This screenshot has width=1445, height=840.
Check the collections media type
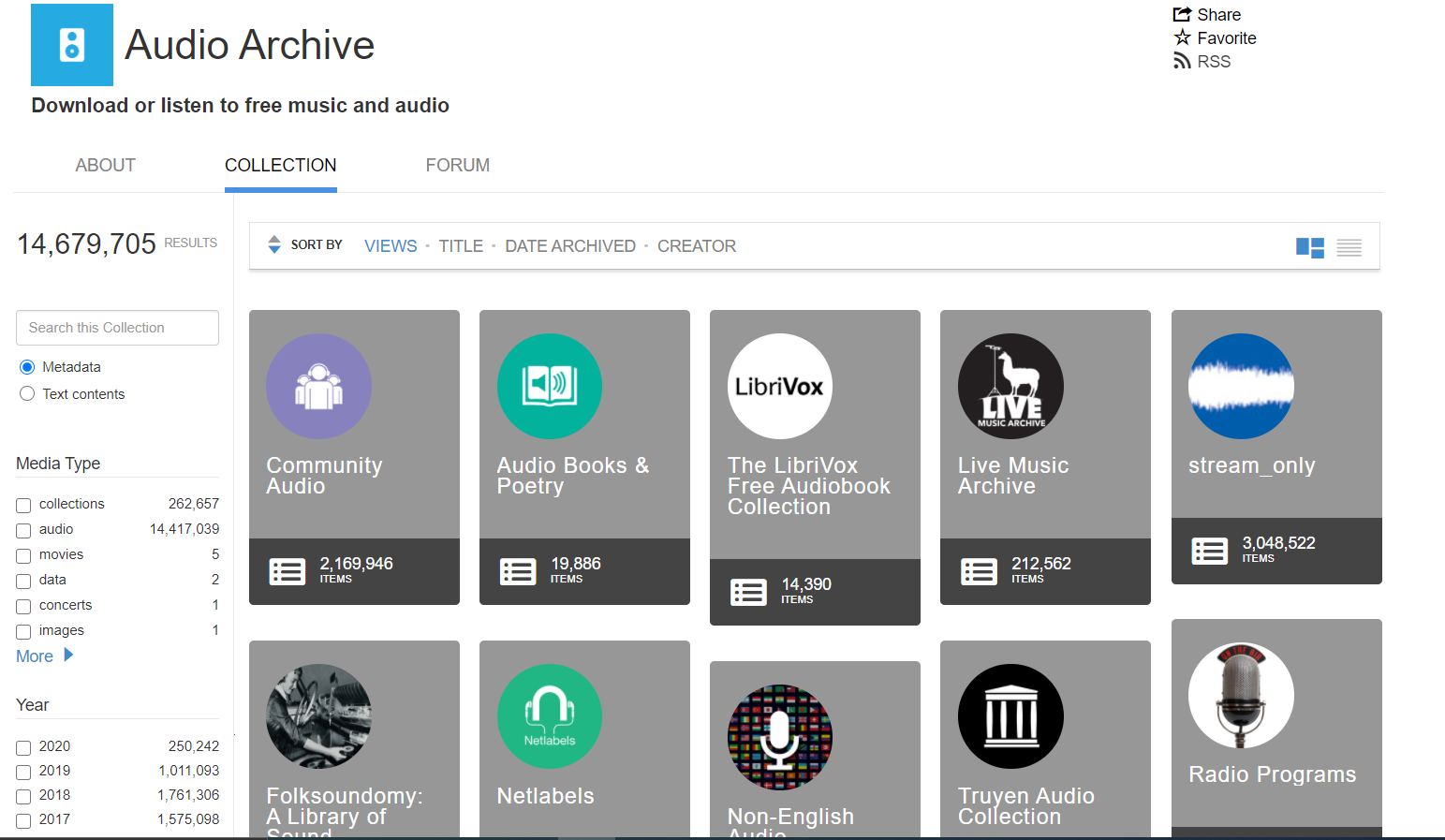pos(23,506)
